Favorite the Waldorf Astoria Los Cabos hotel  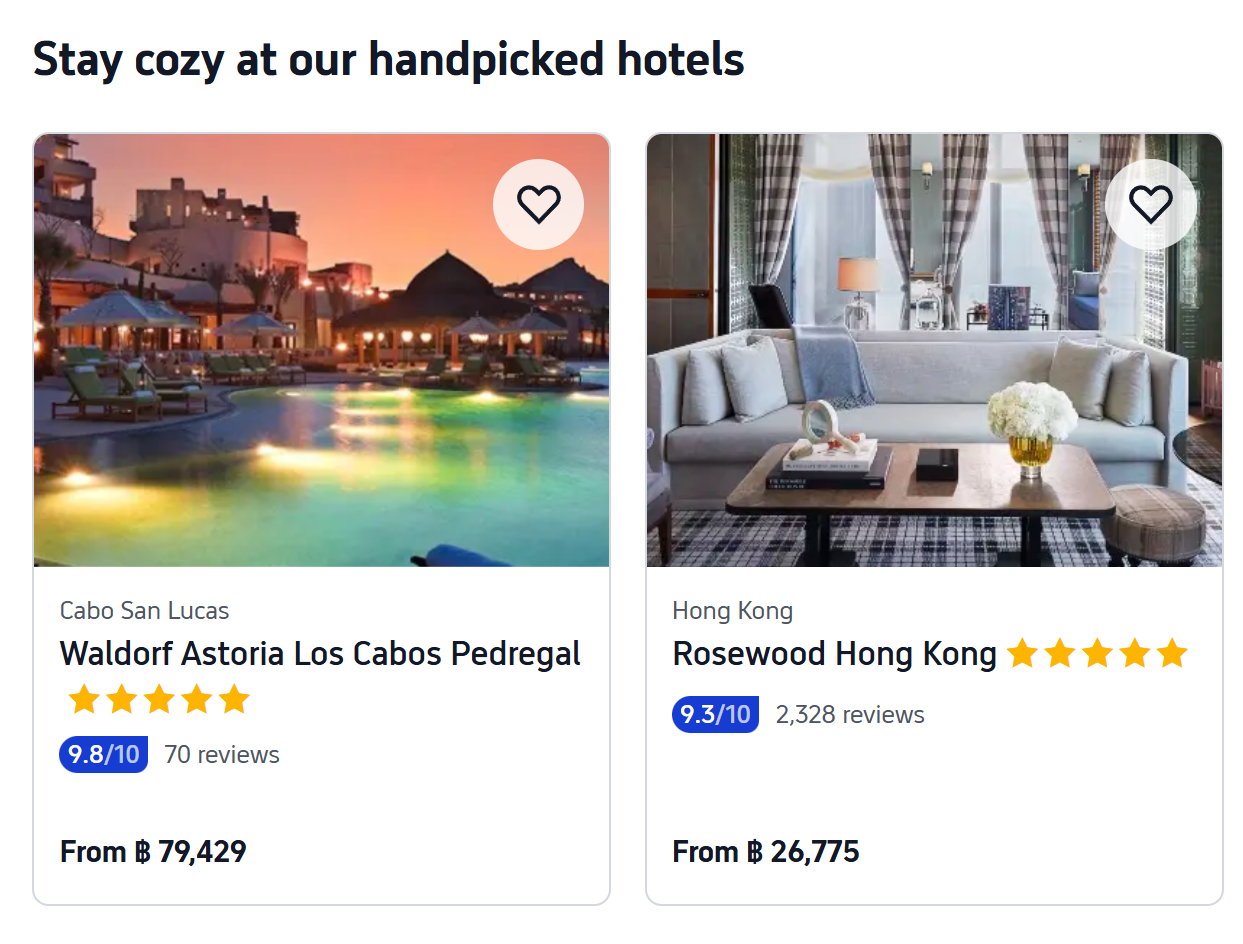538,204
